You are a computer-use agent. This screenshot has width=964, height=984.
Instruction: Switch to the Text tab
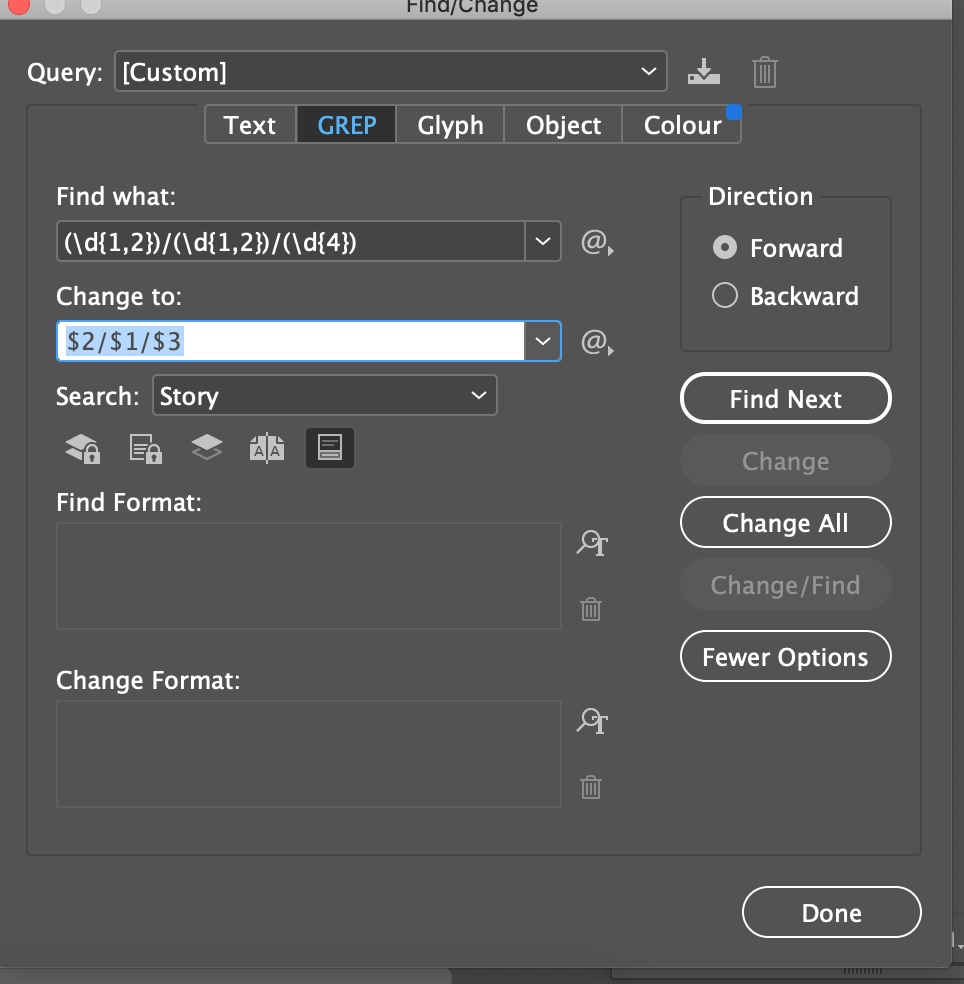click(249, 125)
